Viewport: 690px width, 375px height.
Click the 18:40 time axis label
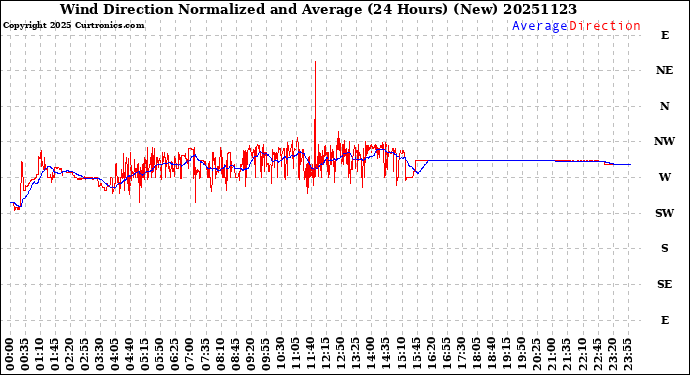[492, 354]
